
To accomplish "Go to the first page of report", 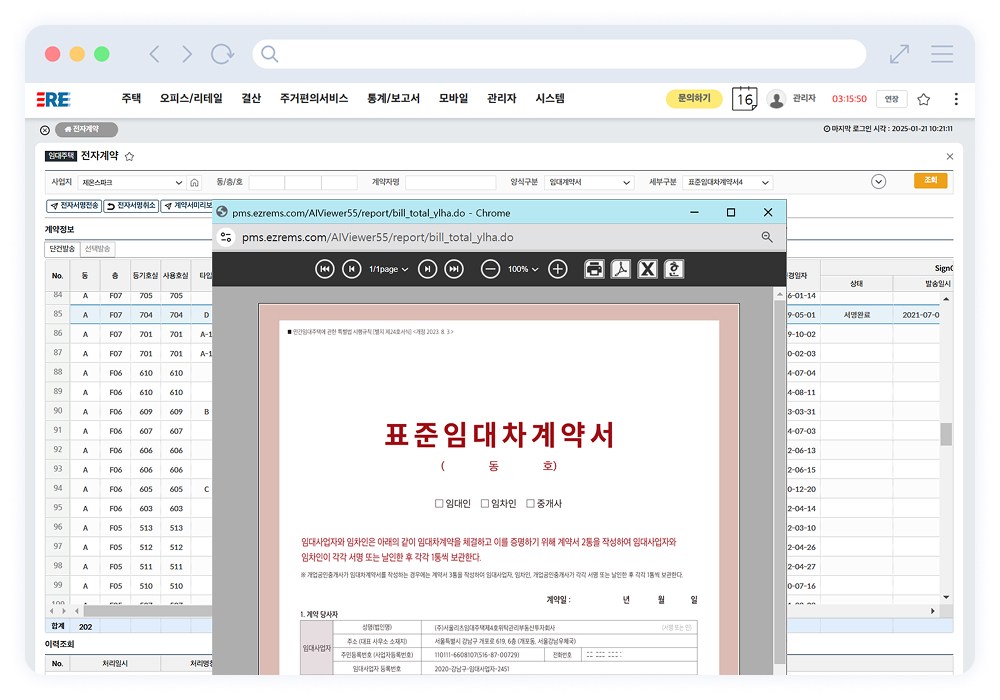I will point(325,269).
